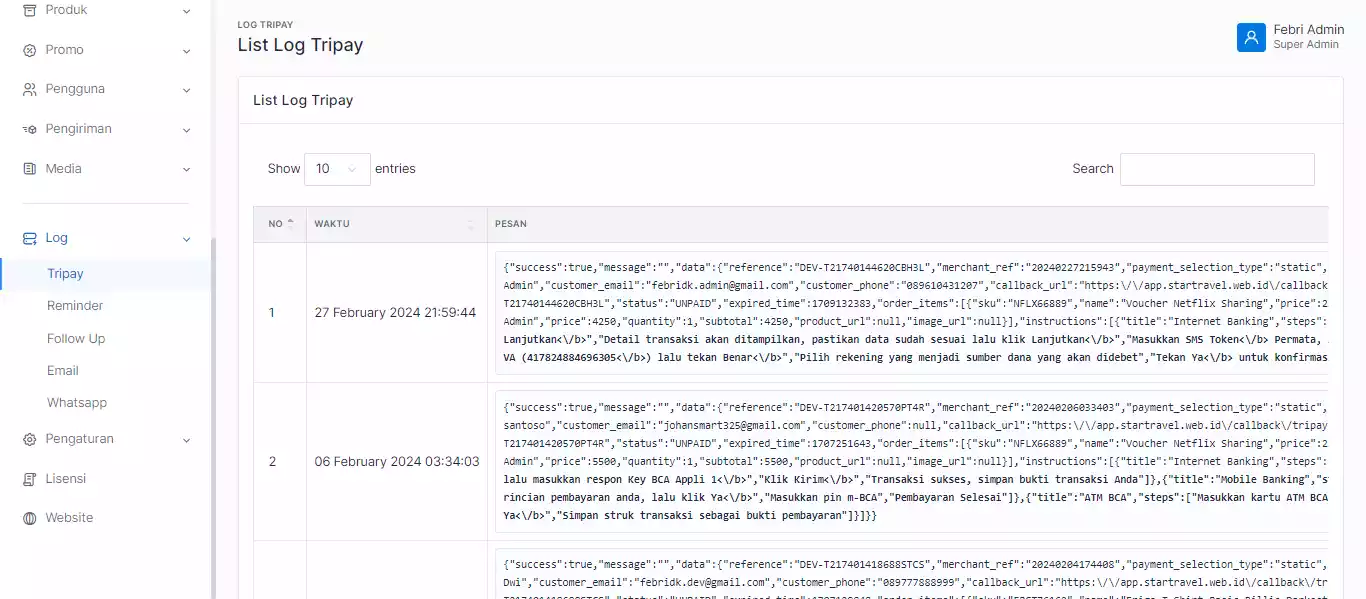
Task: Expand the Pengaturan menu chevron
Action: [x=186, y=440]
